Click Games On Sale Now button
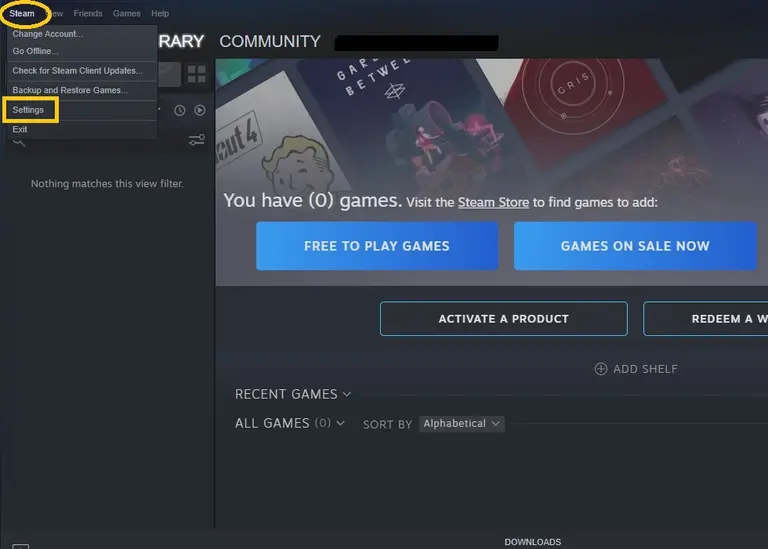The image size is (768, 549). click(635, 246)
